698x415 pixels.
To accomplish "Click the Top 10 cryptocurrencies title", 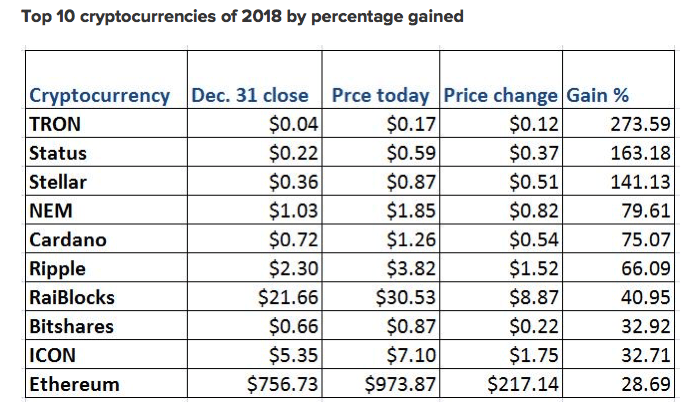I will click(x=240, y=18).
